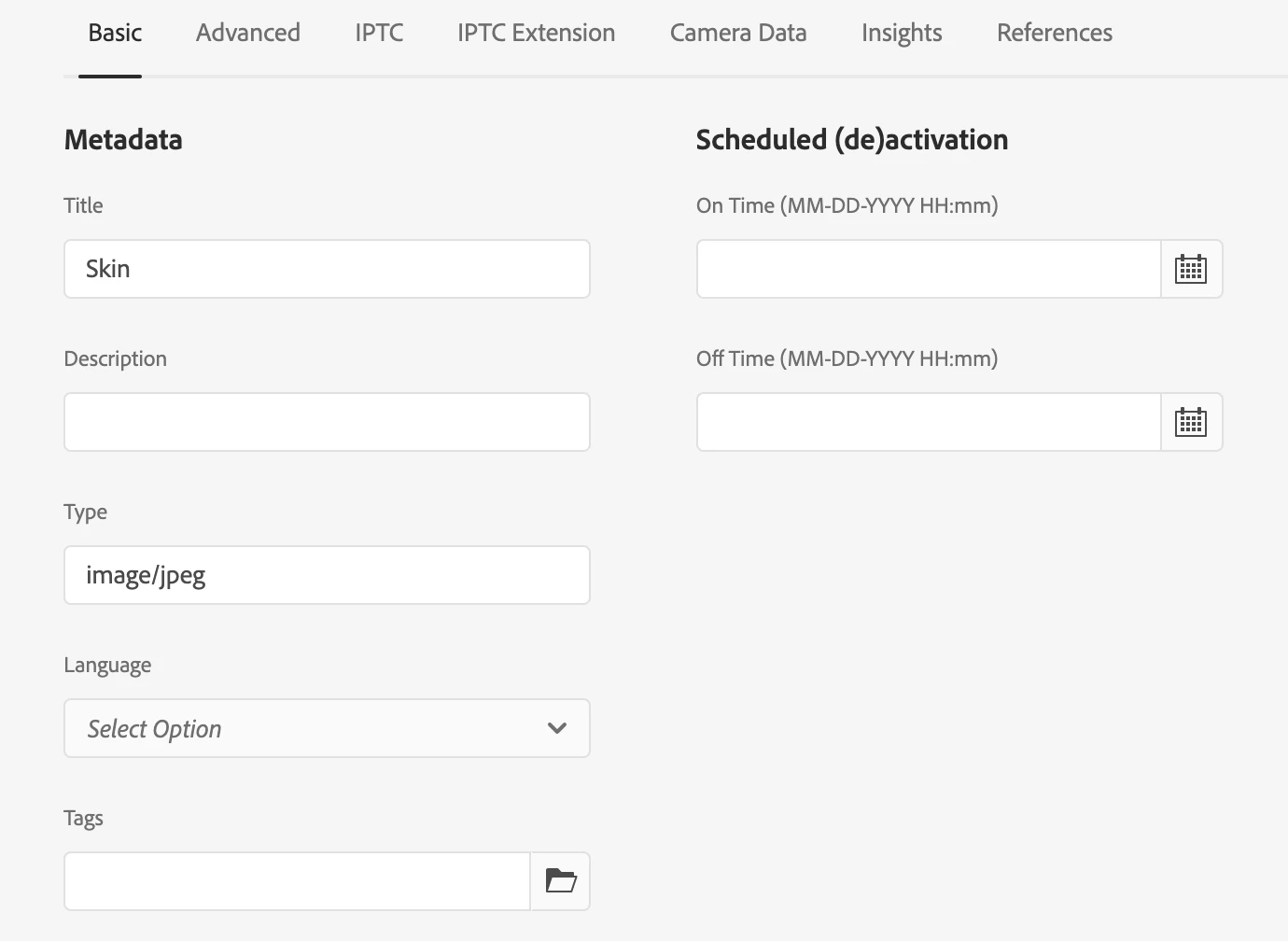Expand the Language Select Option dropdown
Screen dimensions: 1288x941
click(x=308, y=728)
